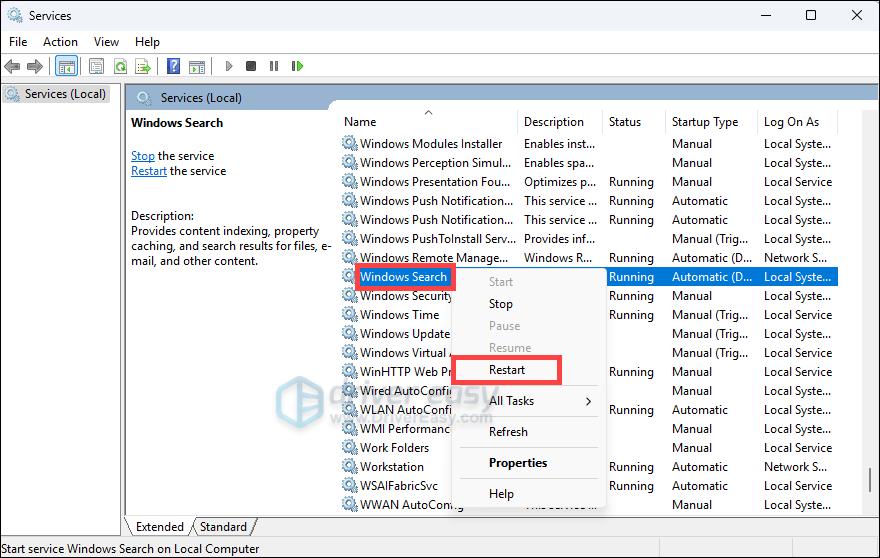Click the Start Service play icon

click(228, 66)
